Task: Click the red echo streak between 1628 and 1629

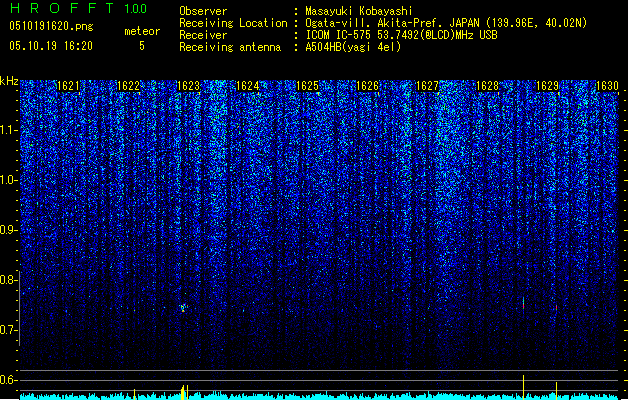Action: tap(523, 303)
